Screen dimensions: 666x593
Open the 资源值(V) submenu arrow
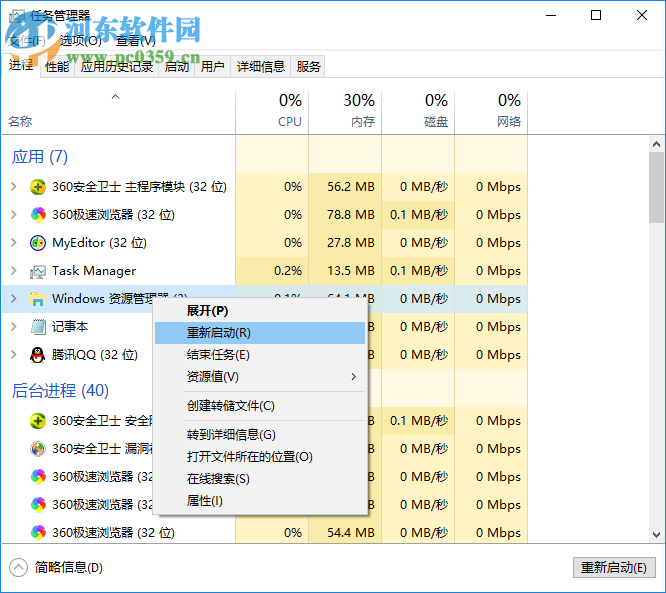coord(353,377)
